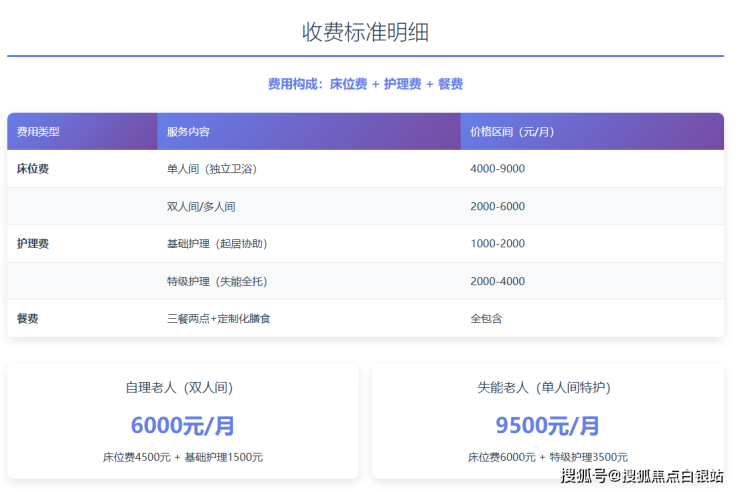Click the 床位费 row label
Viewport: 740px width, 492px height.
(x=33, y=169)
